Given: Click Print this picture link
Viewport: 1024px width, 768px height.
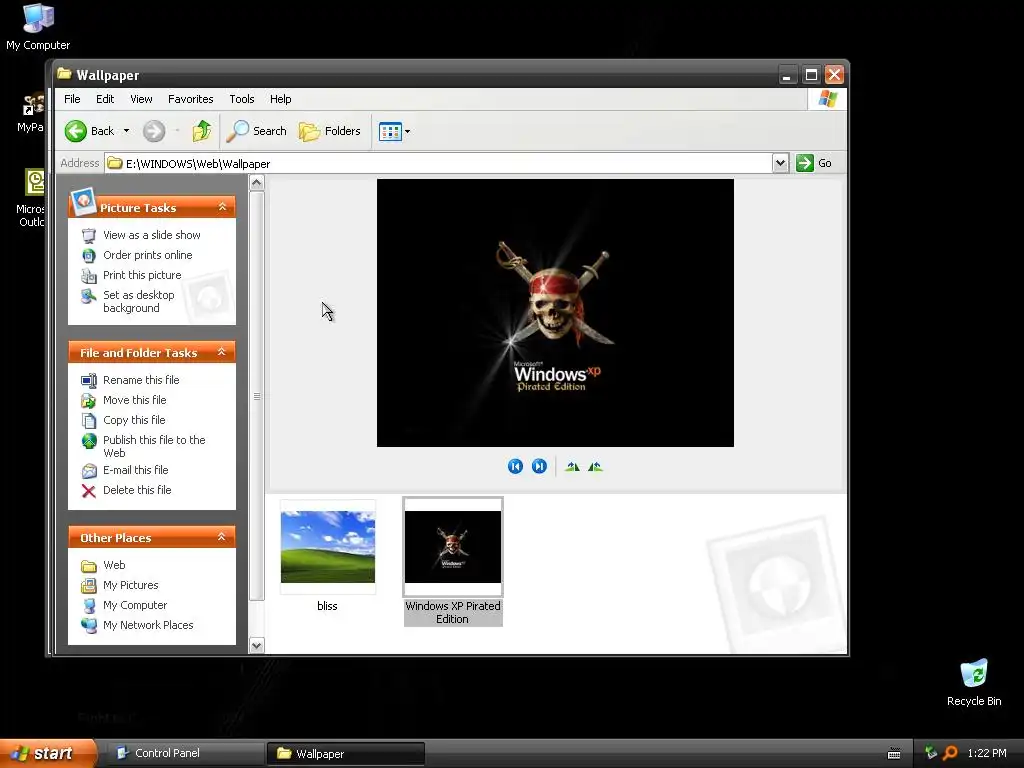Looking at the screenshot, I should (142, 276).
